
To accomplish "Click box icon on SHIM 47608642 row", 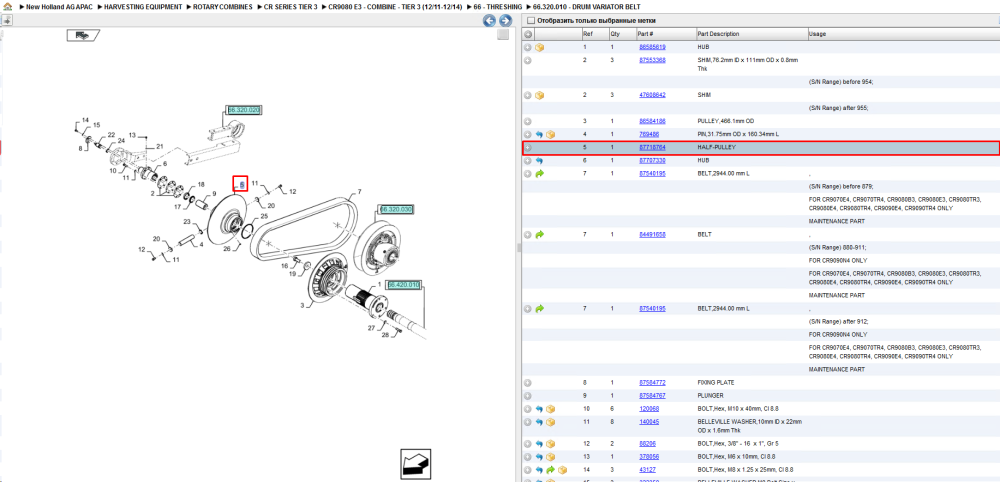I will [x=540, y=95].
